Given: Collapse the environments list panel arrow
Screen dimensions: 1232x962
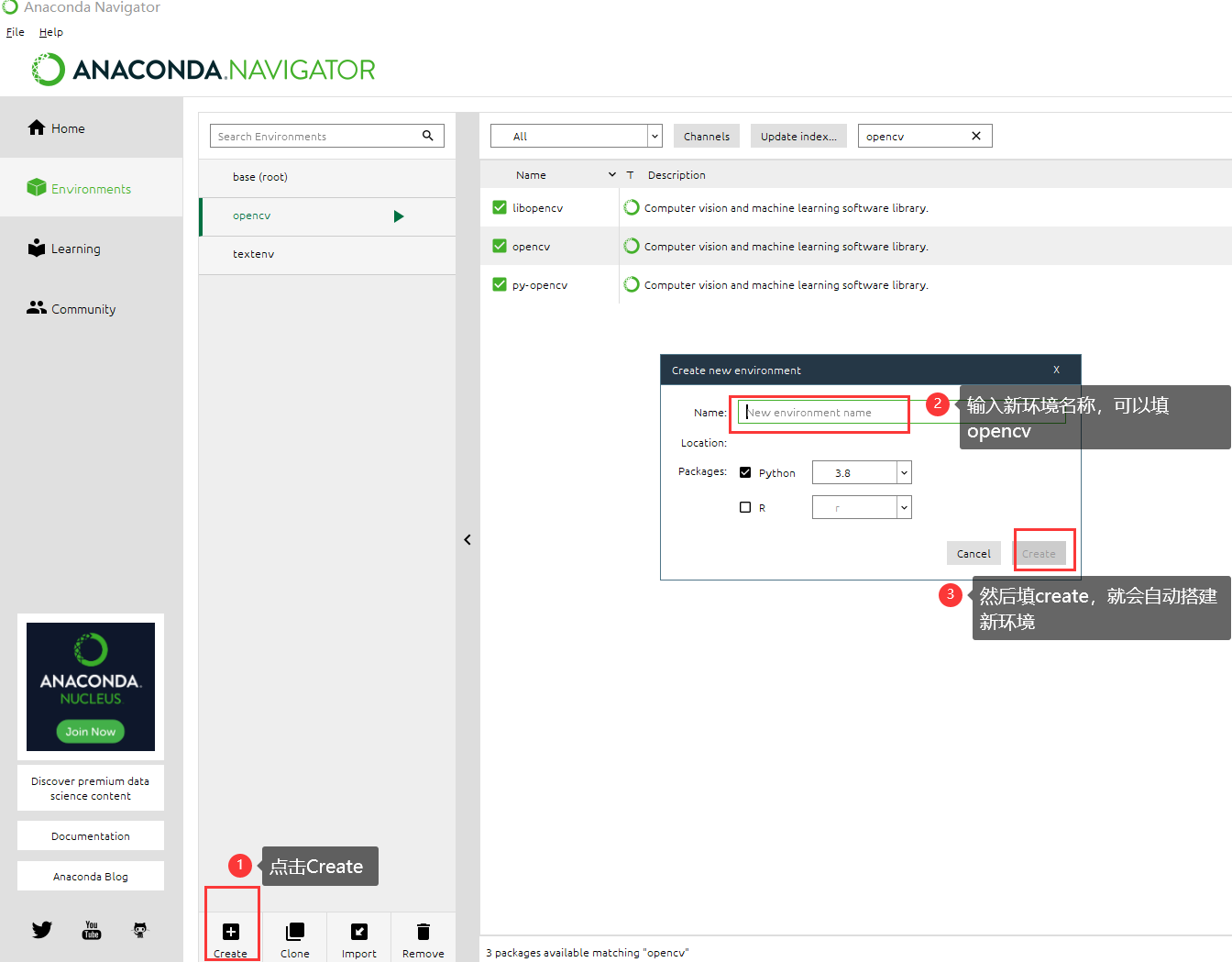Looking at the screenshot, I should pos(467,539).
